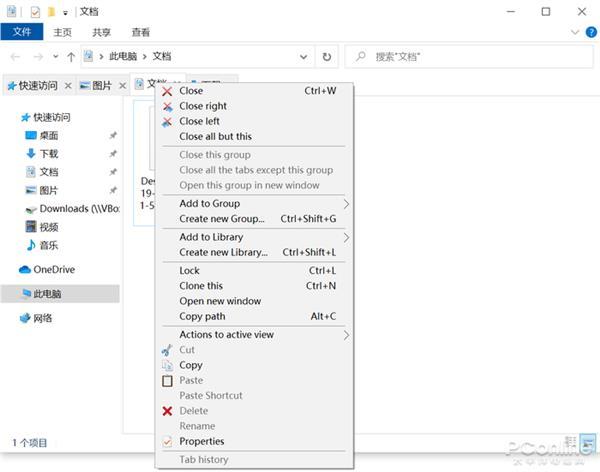Go up one folder level
The image size is (600, 472).
71,57
